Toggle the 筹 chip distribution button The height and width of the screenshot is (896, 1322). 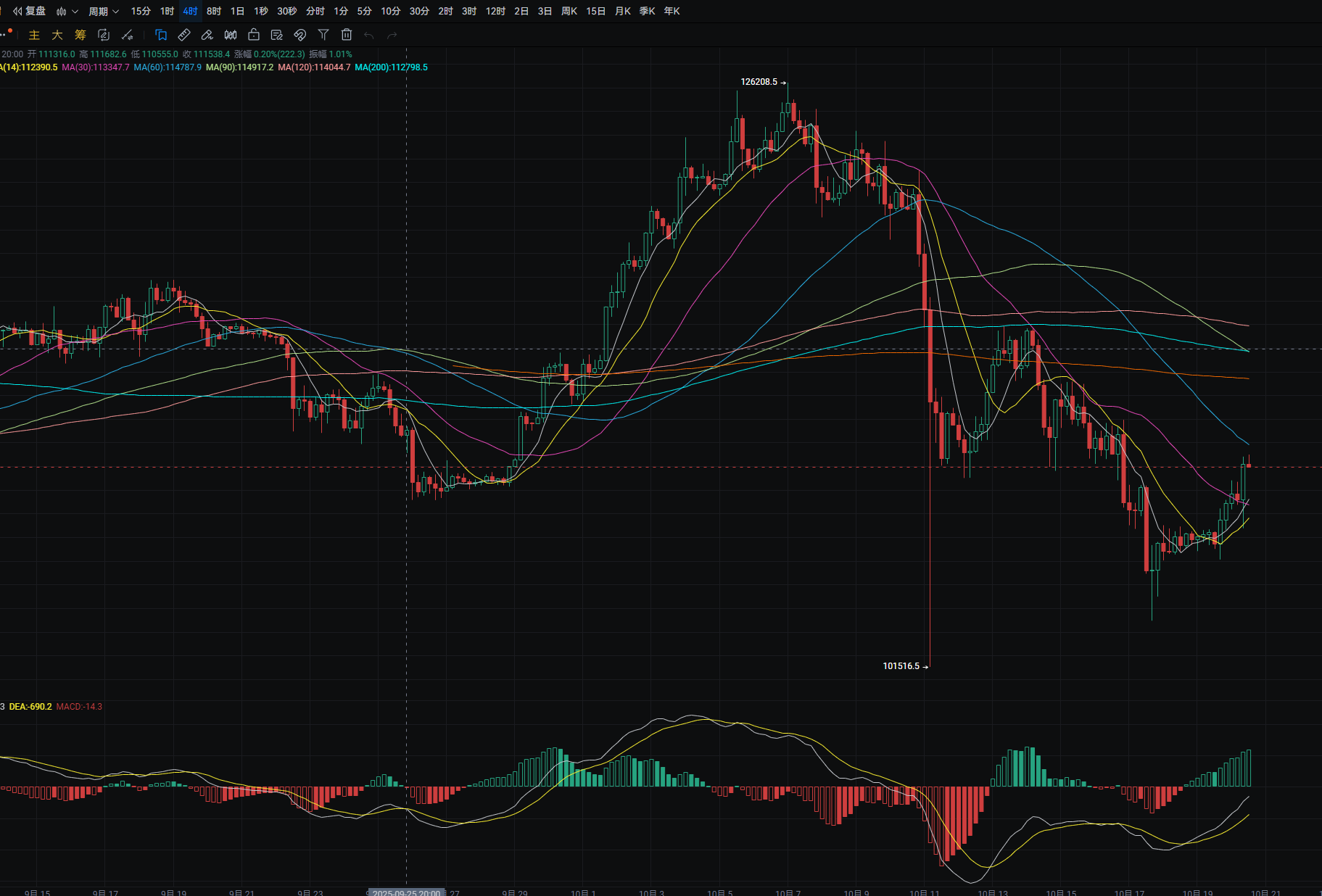[80, 35]
